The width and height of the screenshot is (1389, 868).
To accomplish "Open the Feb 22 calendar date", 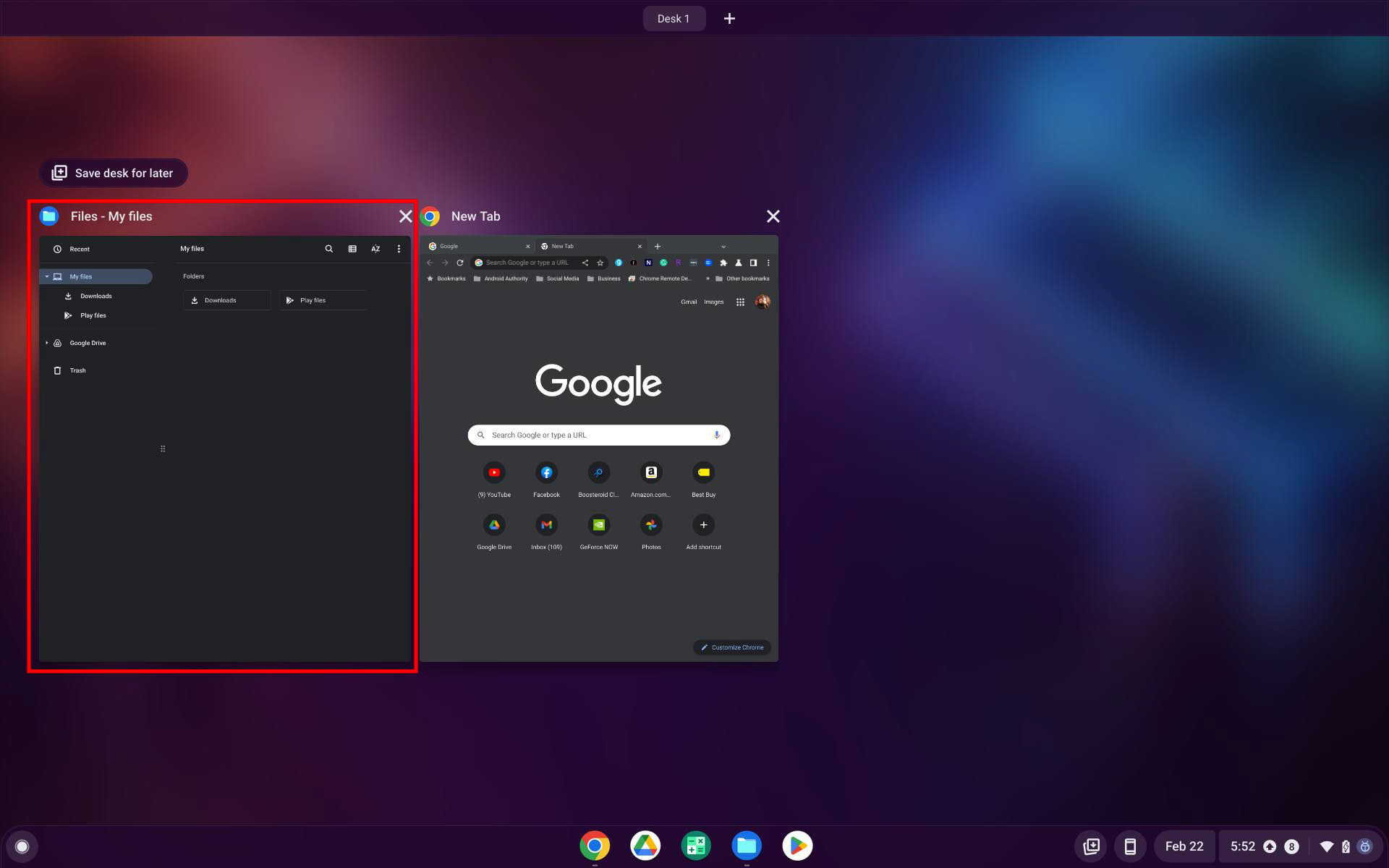I will point(1184,846).
